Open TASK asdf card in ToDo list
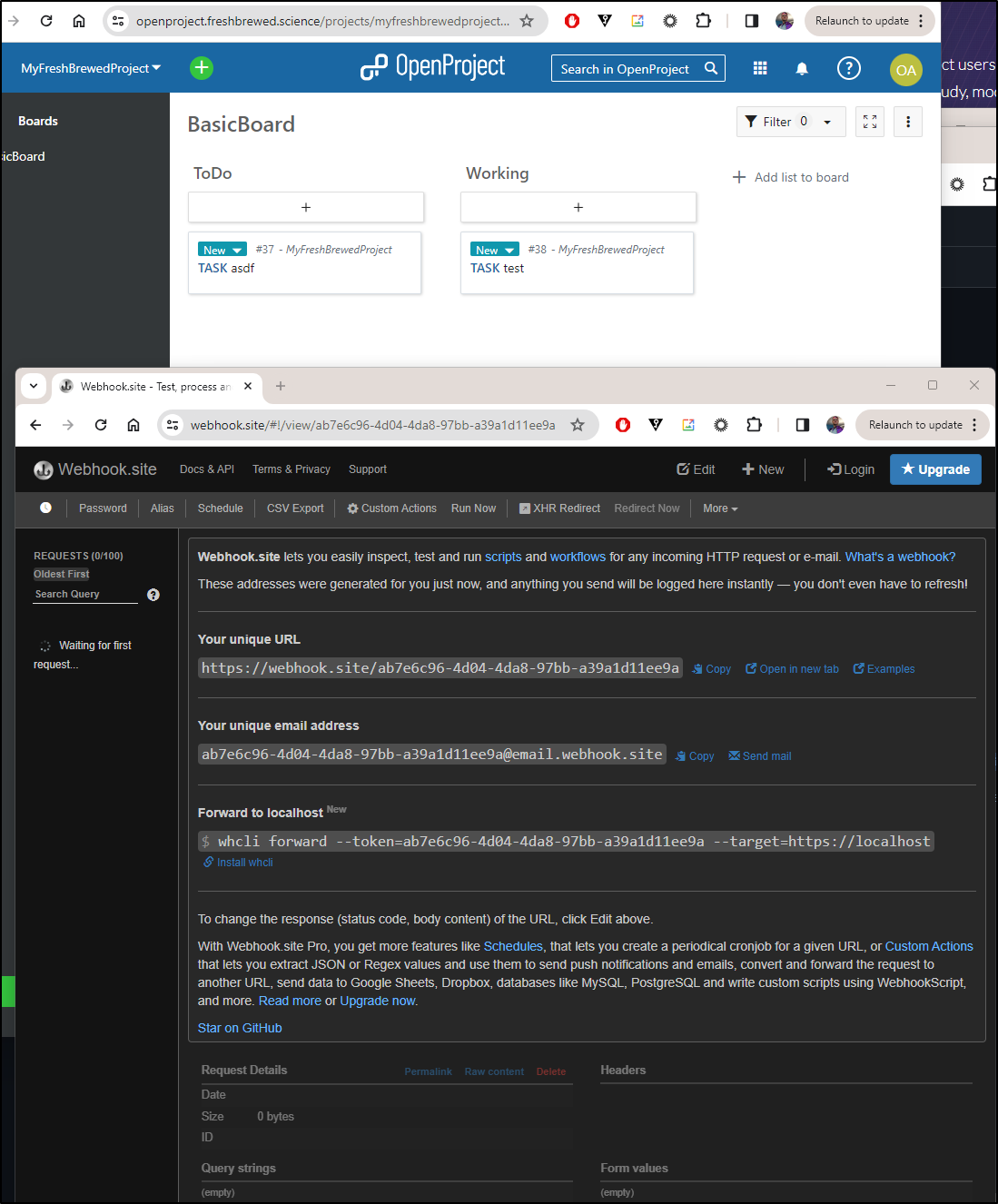 (x=304, y=262)
